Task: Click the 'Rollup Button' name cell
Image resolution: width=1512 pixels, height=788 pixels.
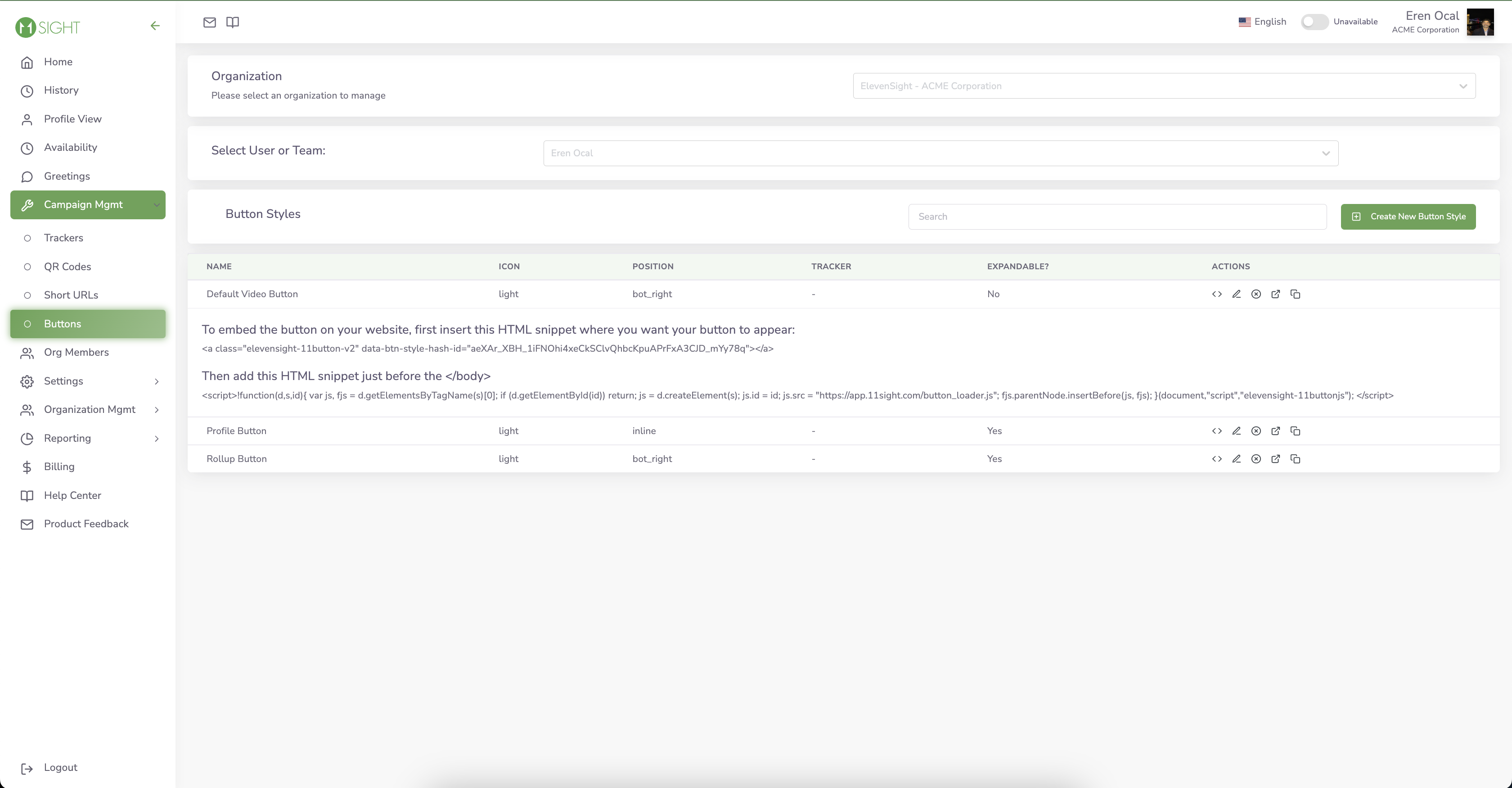Action: [237, 459]
